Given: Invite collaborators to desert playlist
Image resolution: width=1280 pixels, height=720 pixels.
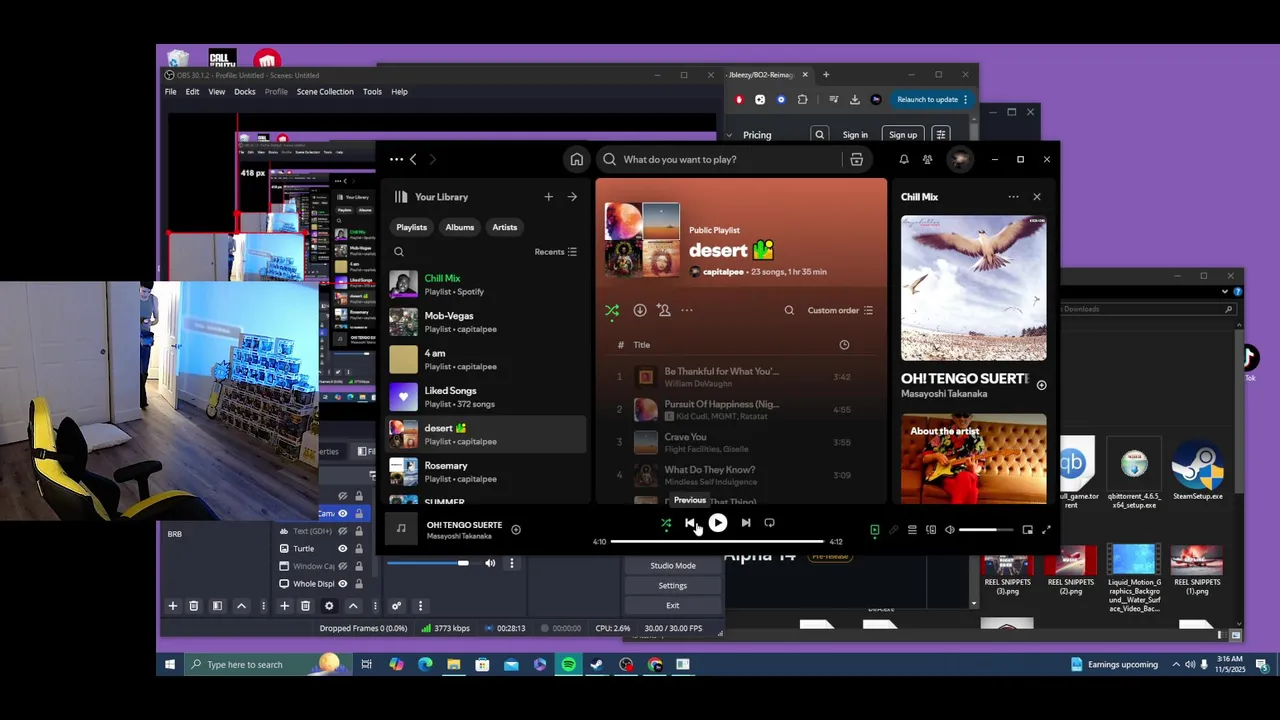Looking at the screenshot, I should tap(664, 310).
